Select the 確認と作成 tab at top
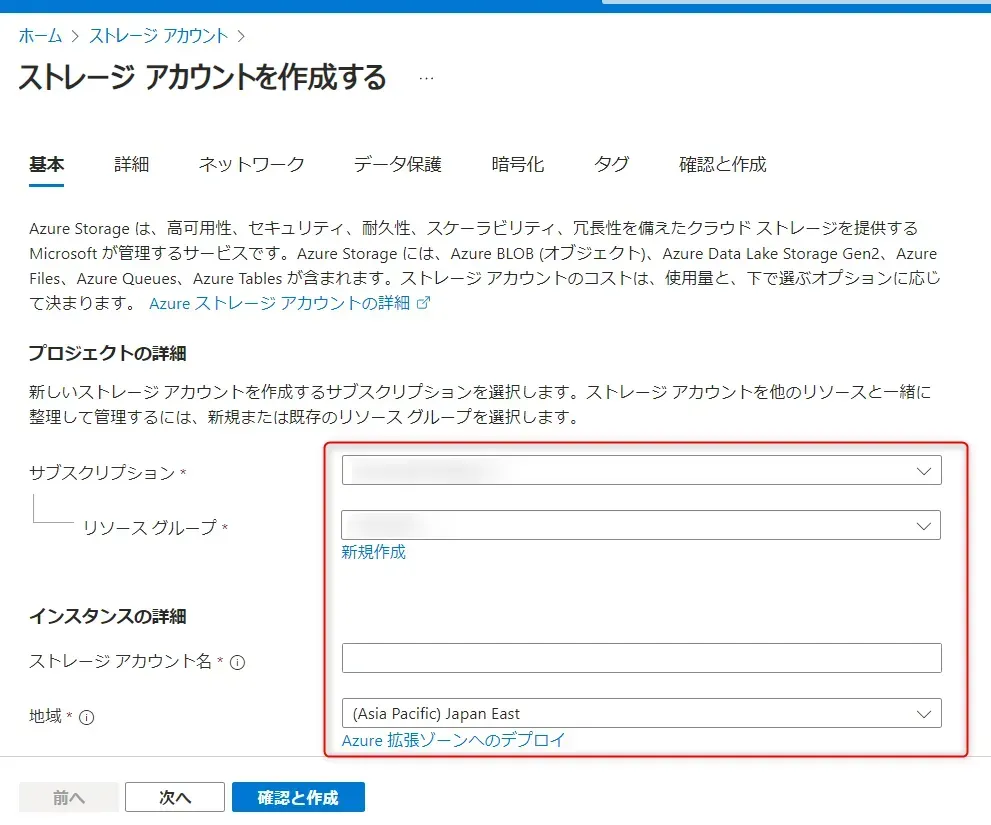The image size is (991, 825). [x=722, y=165]
